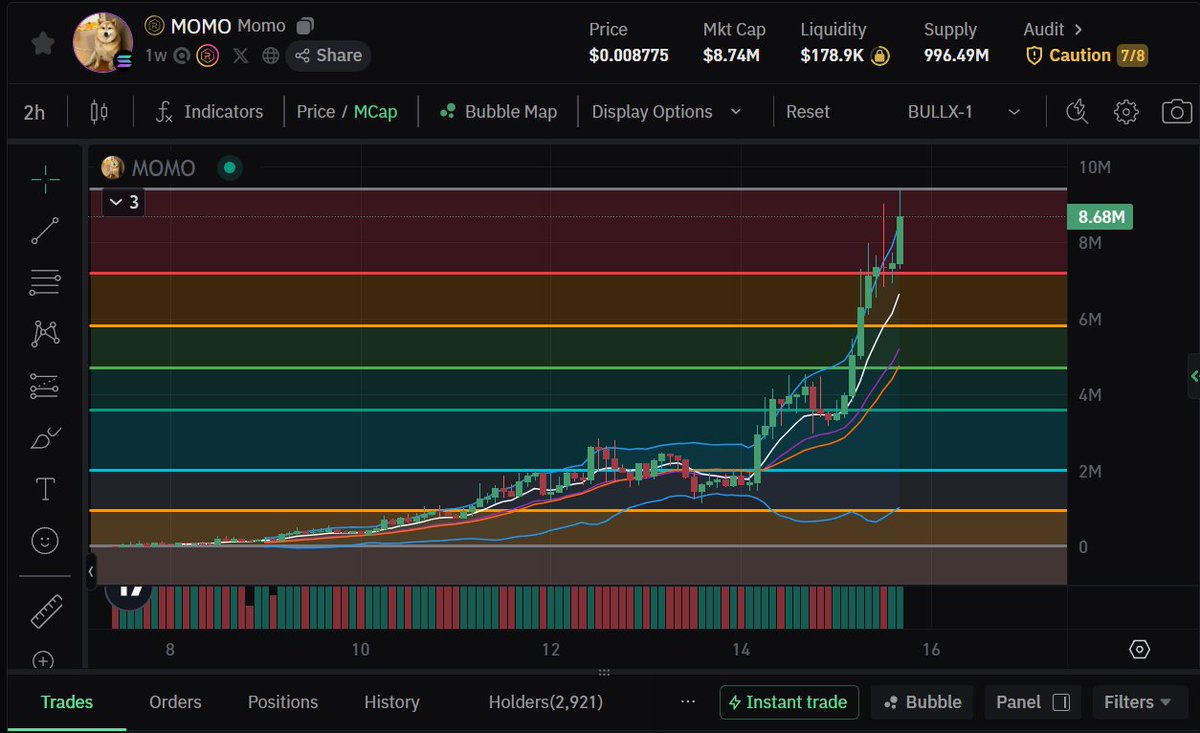Switch to the History tab

(x=392, y=702)
